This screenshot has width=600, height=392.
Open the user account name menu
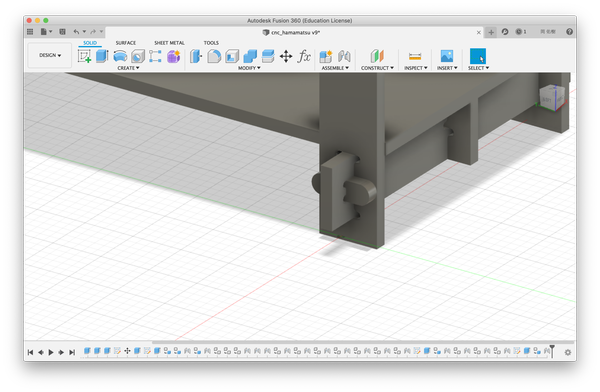tap(548, 32)
